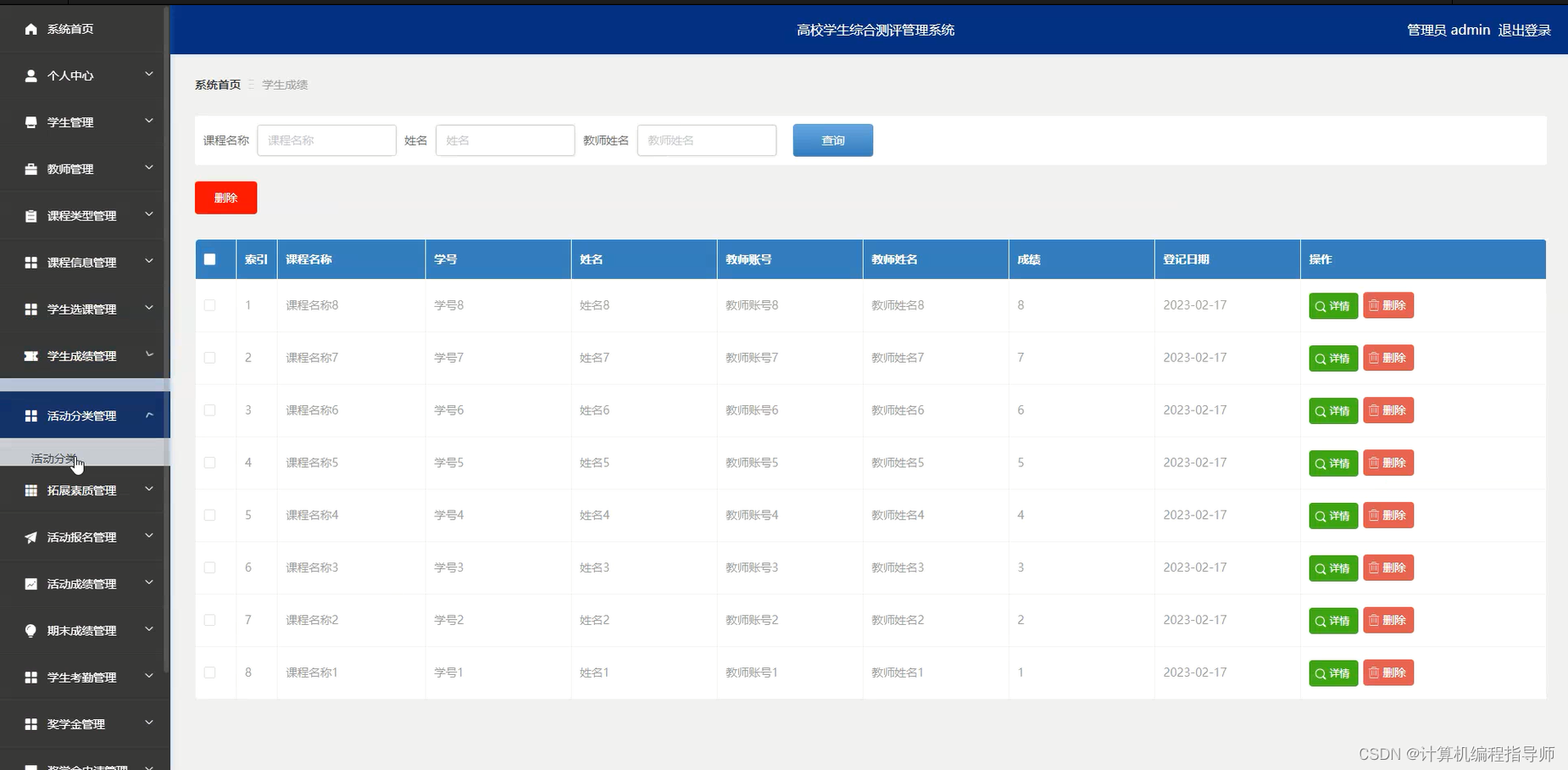Expand the 课程信息管理 menu chevron

[149, 261]
